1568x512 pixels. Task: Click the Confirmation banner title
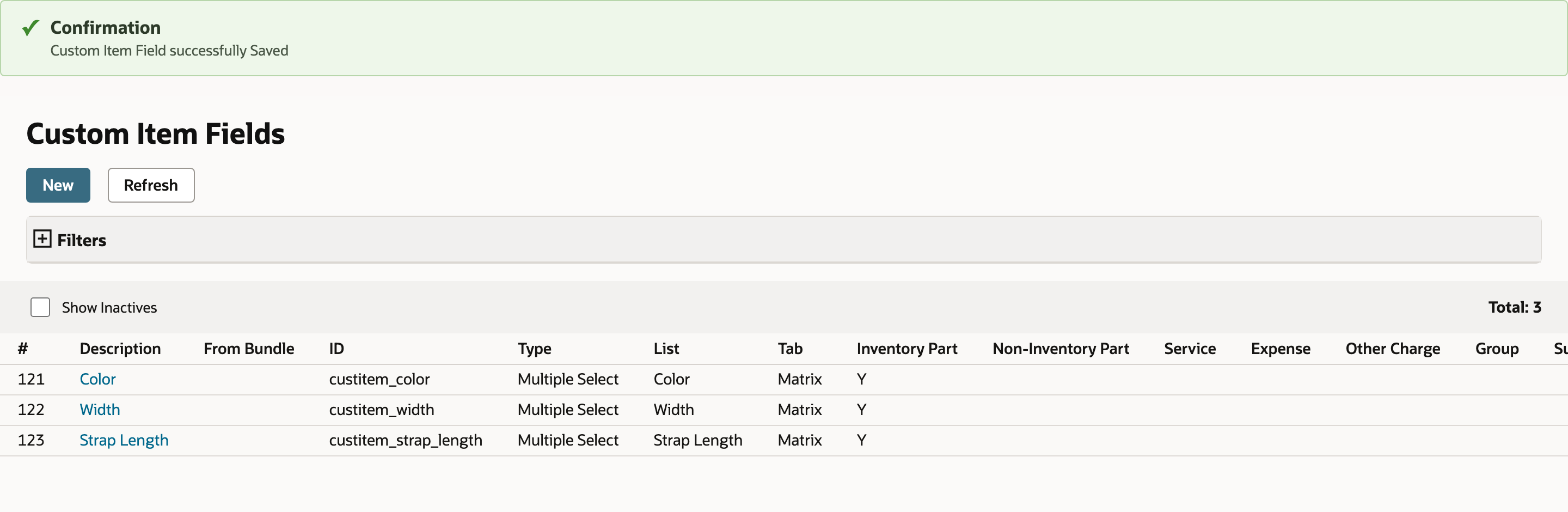coord(105,27)
